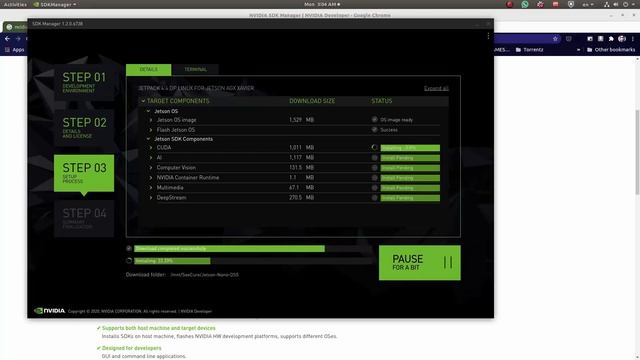
Task: Click the Jetson OS image size value
Action: click(x=302, y=120)
